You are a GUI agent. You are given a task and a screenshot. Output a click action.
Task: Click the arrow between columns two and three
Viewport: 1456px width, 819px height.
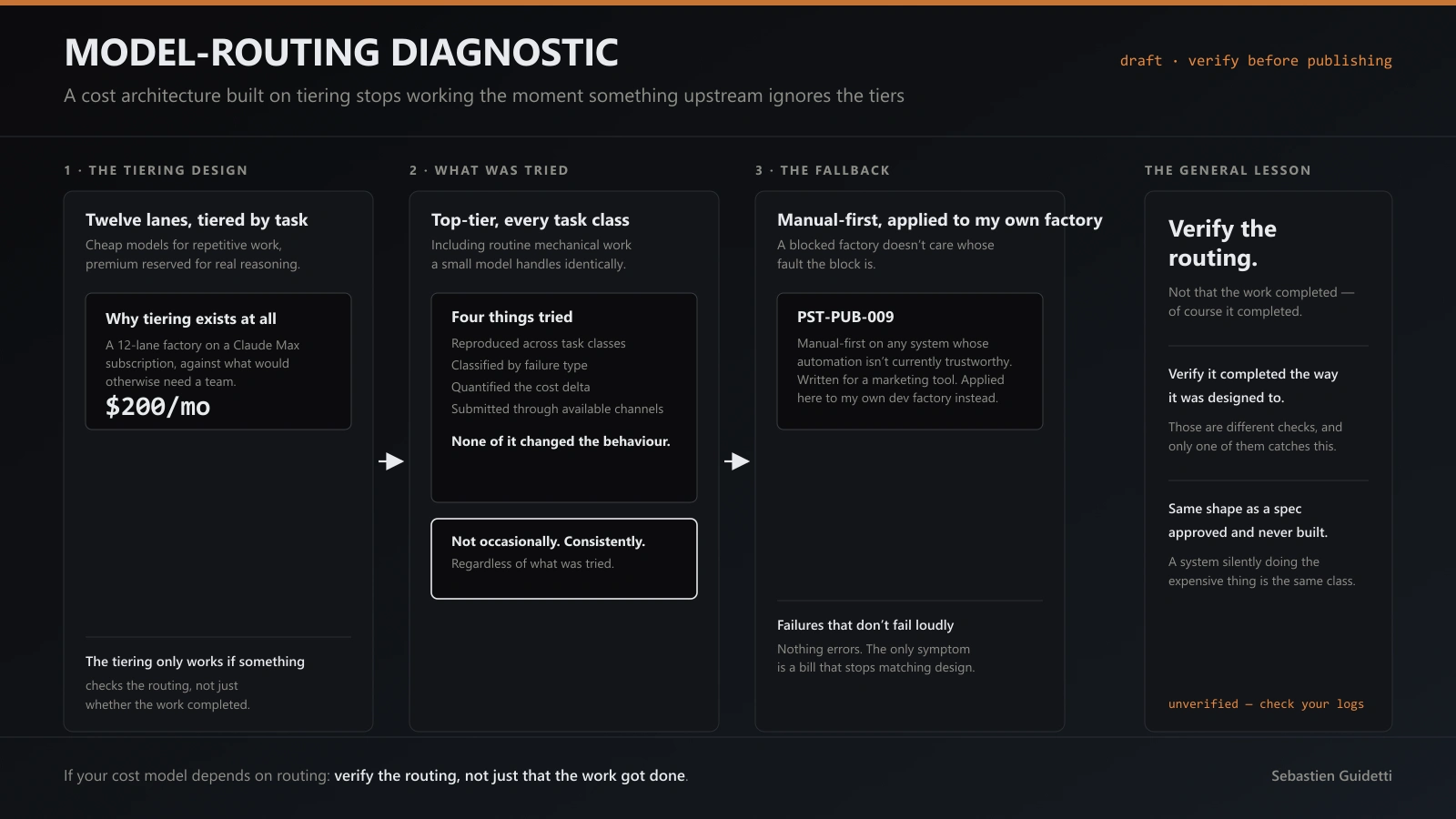pos(737,461)
